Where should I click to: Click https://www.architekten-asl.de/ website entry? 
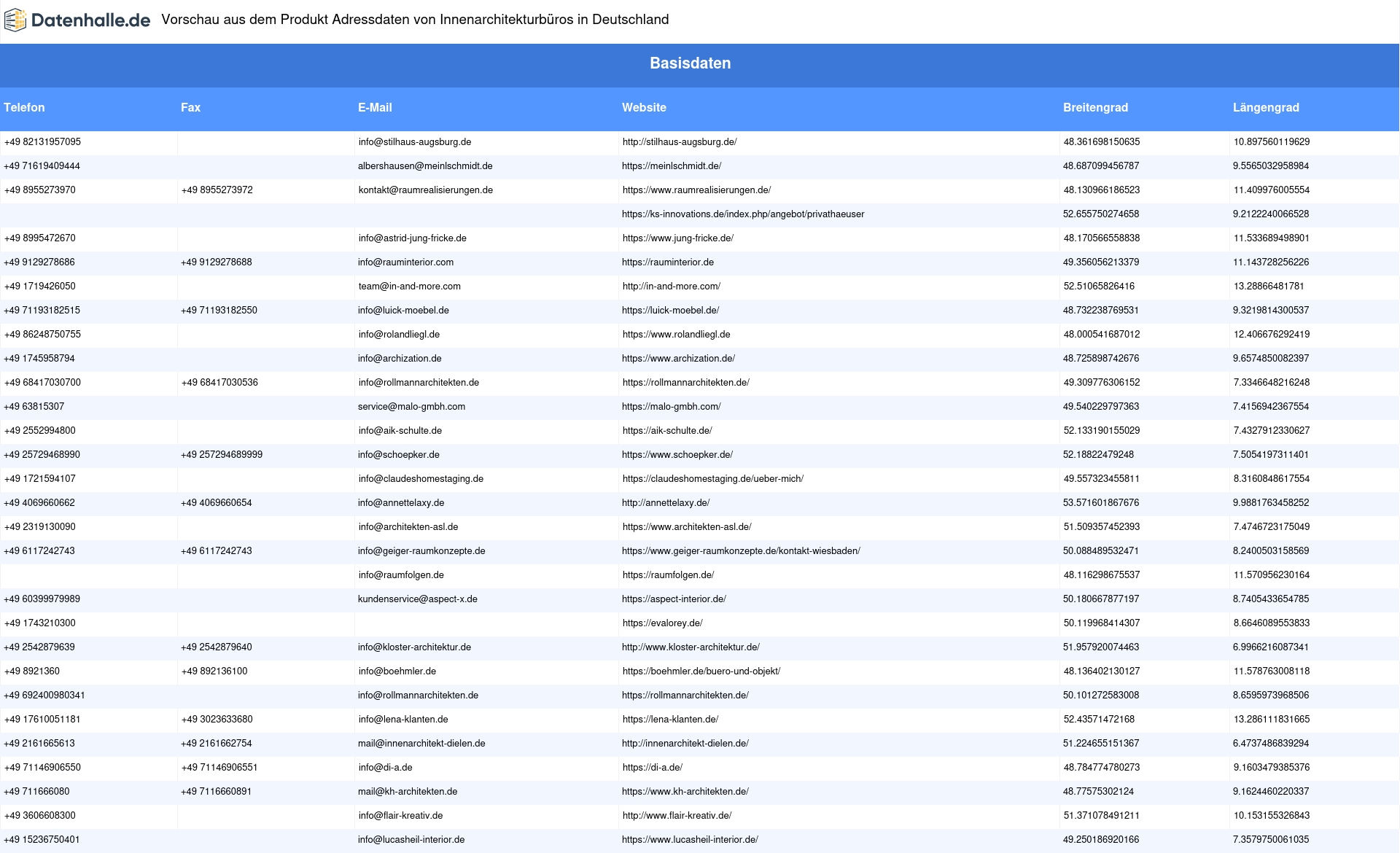(687, 527)
